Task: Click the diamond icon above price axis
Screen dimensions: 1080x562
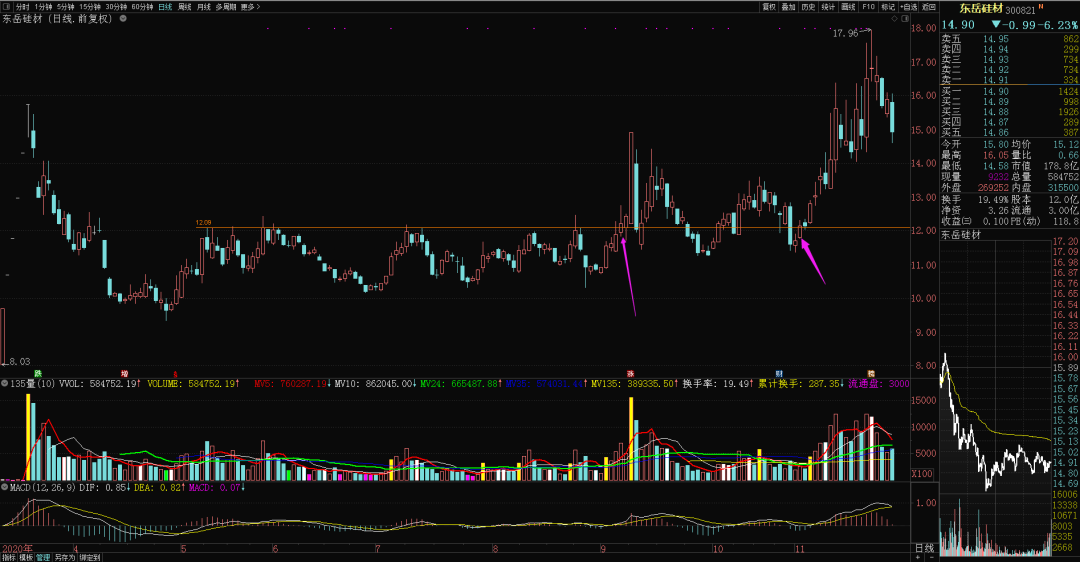Action: coord(896,19)
